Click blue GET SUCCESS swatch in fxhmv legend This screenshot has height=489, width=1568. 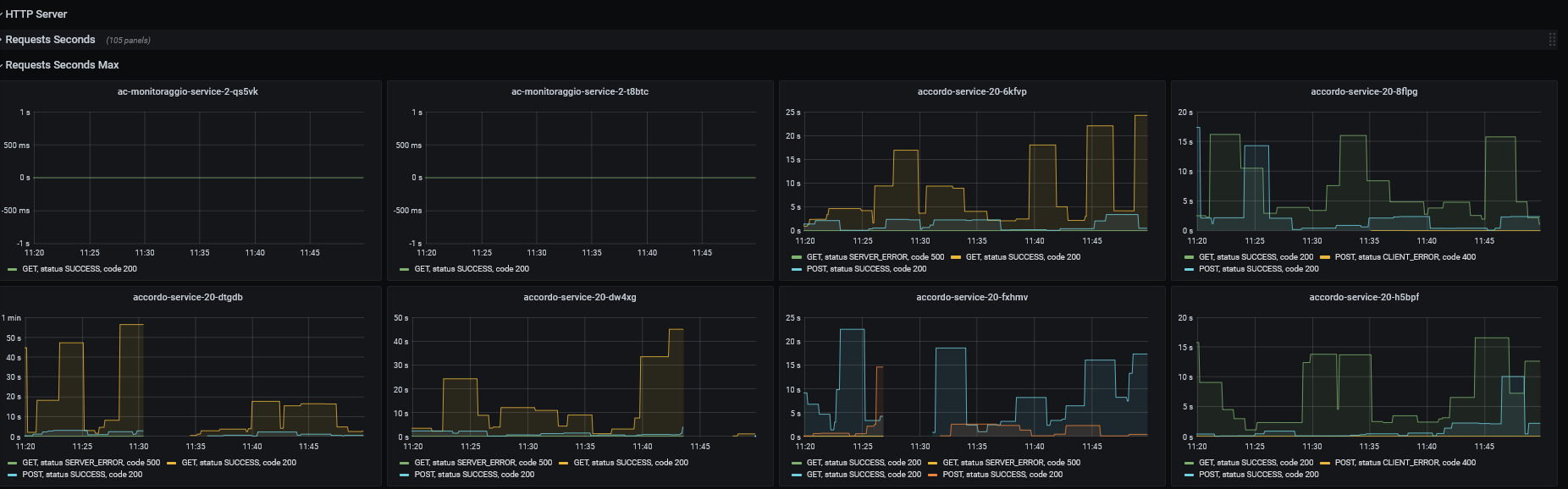[x=796, y=475]
